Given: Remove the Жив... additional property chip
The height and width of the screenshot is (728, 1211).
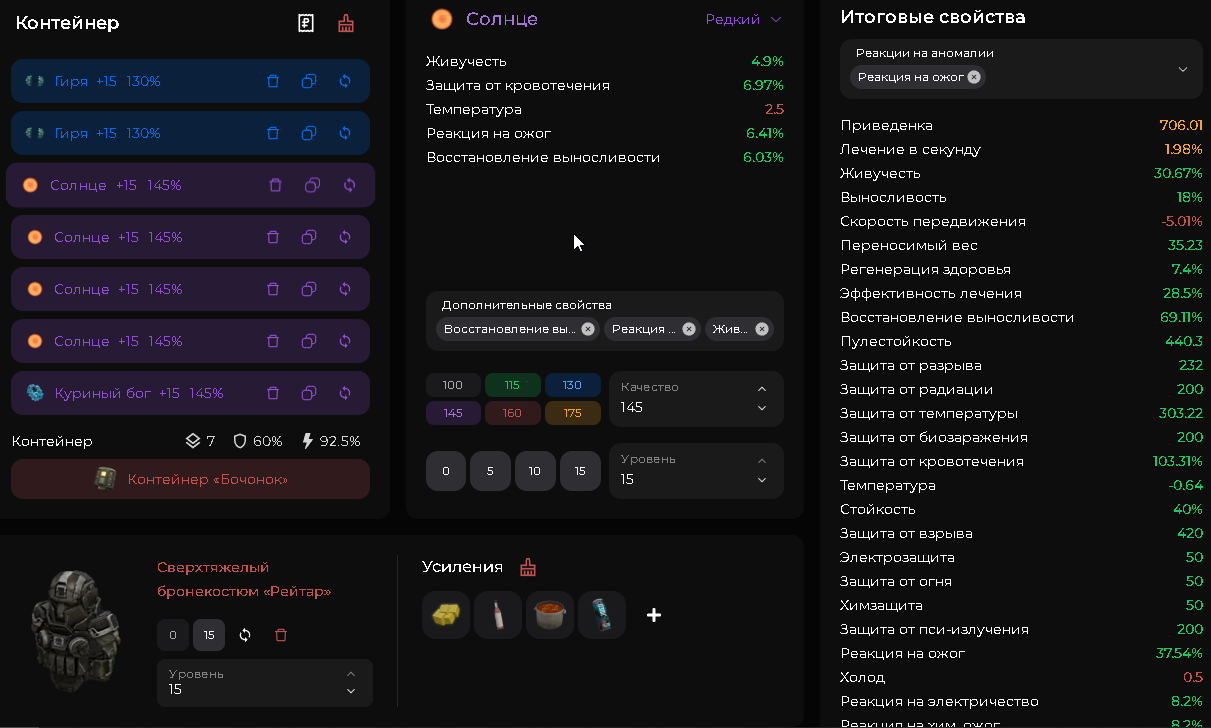Looking at the screenshot, I should point(762,329).
